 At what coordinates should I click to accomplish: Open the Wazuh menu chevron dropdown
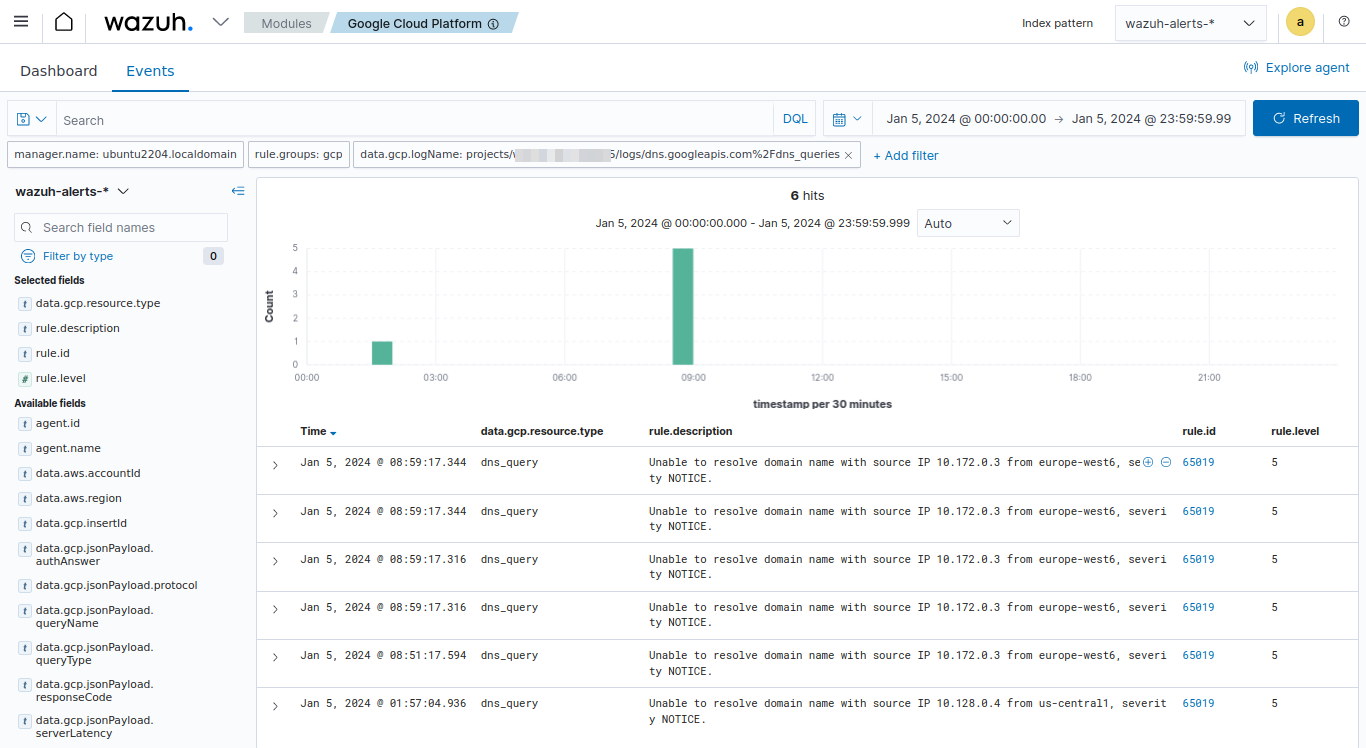221,22
